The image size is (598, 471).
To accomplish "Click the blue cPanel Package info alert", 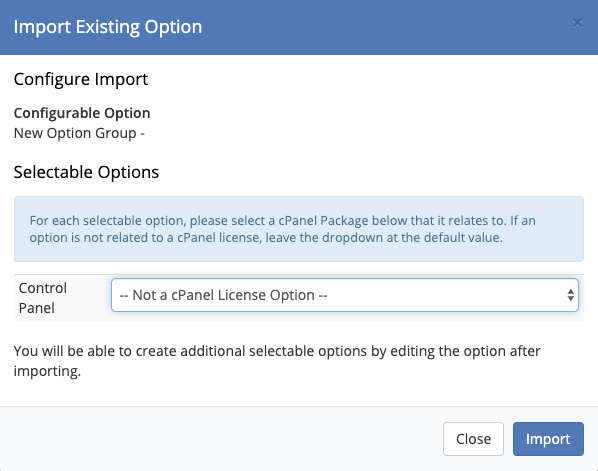I will (x=299, y=229).
